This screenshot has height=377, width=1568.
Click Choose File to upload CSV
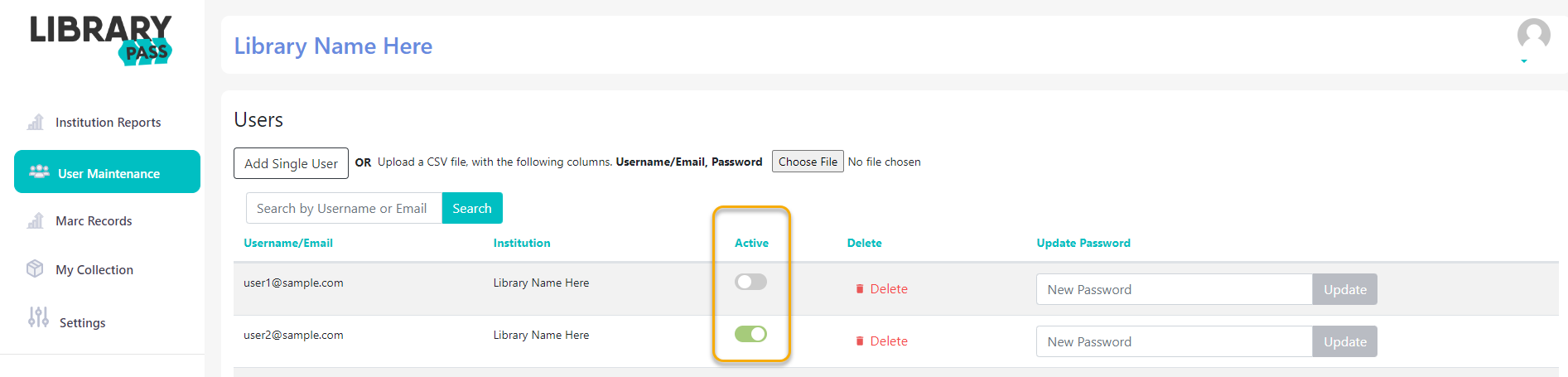(808, 162)
